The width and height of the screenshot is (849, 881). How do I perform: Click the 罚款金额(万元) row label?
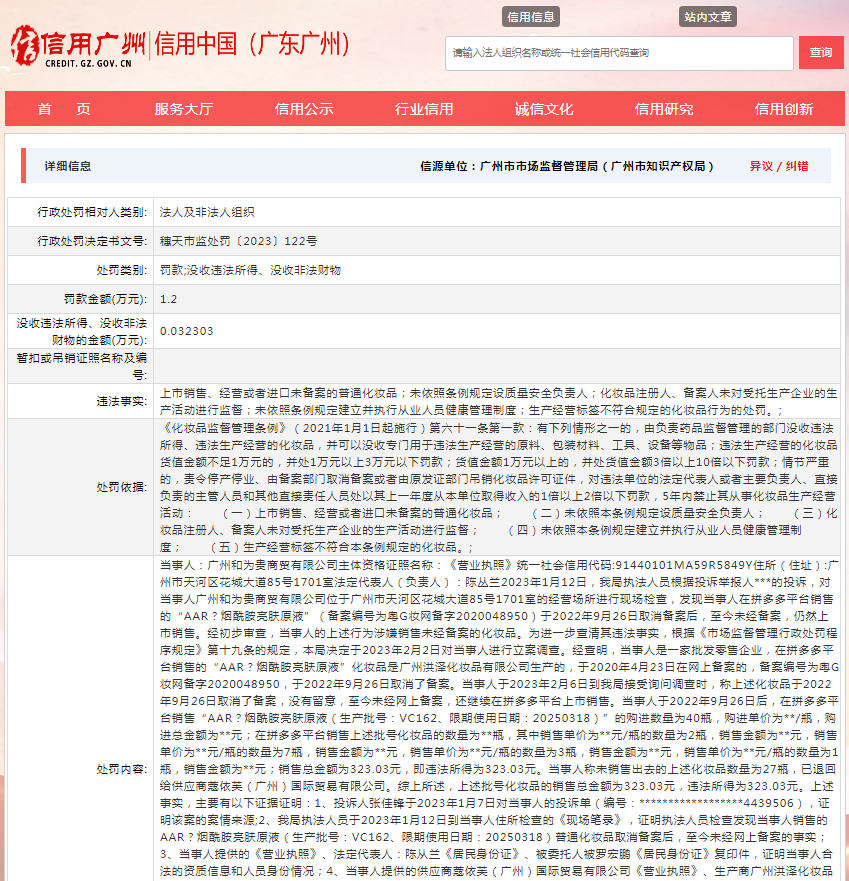coord(105,299)
